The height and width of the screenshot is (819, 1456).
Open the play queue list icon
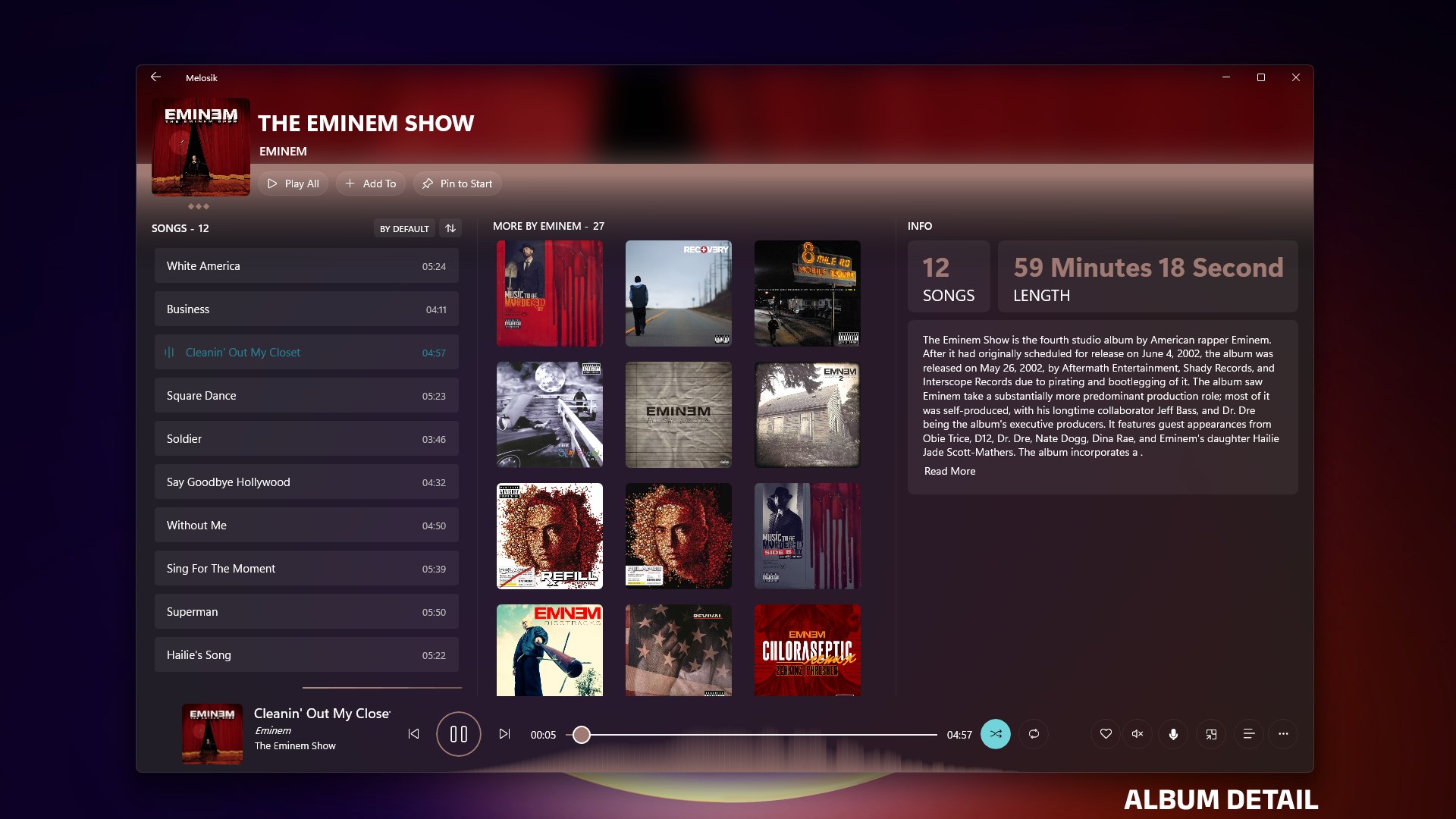[1248, 734]
